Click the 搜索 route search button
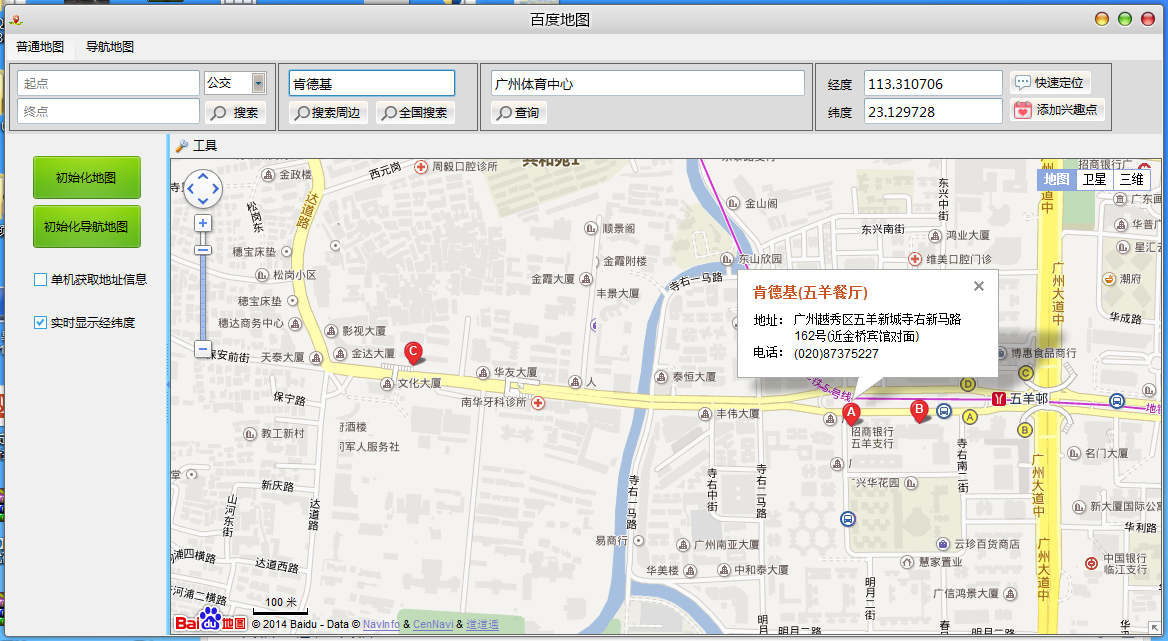 click(235, 112)
